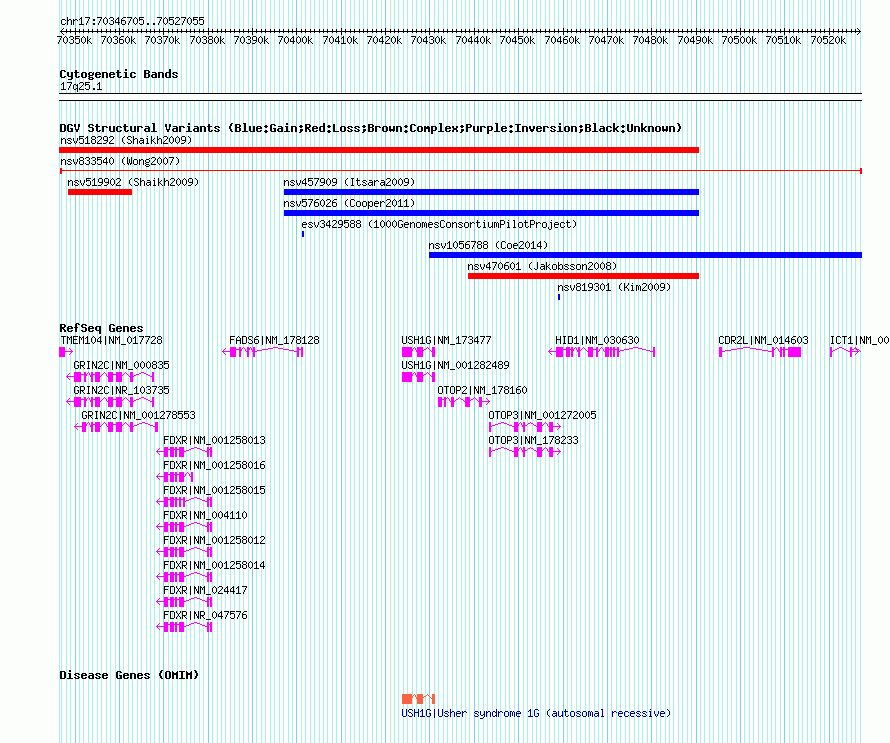Open the nsv457909 (Itsara2009) label
Screen dimensions: 890x743
pos(349,182)
